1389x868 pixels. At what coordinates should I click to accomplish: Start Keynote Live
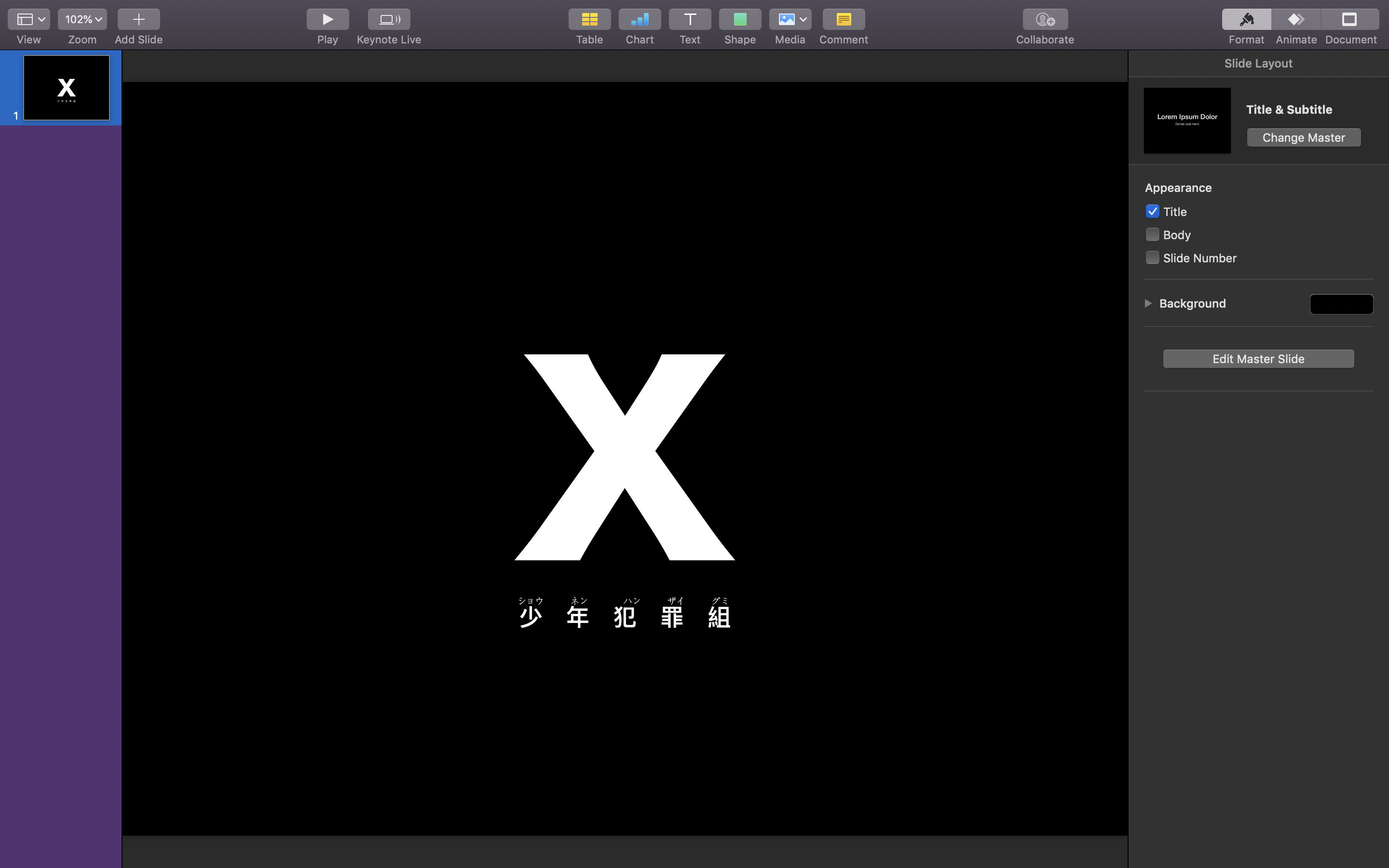[x=389, y=19]
